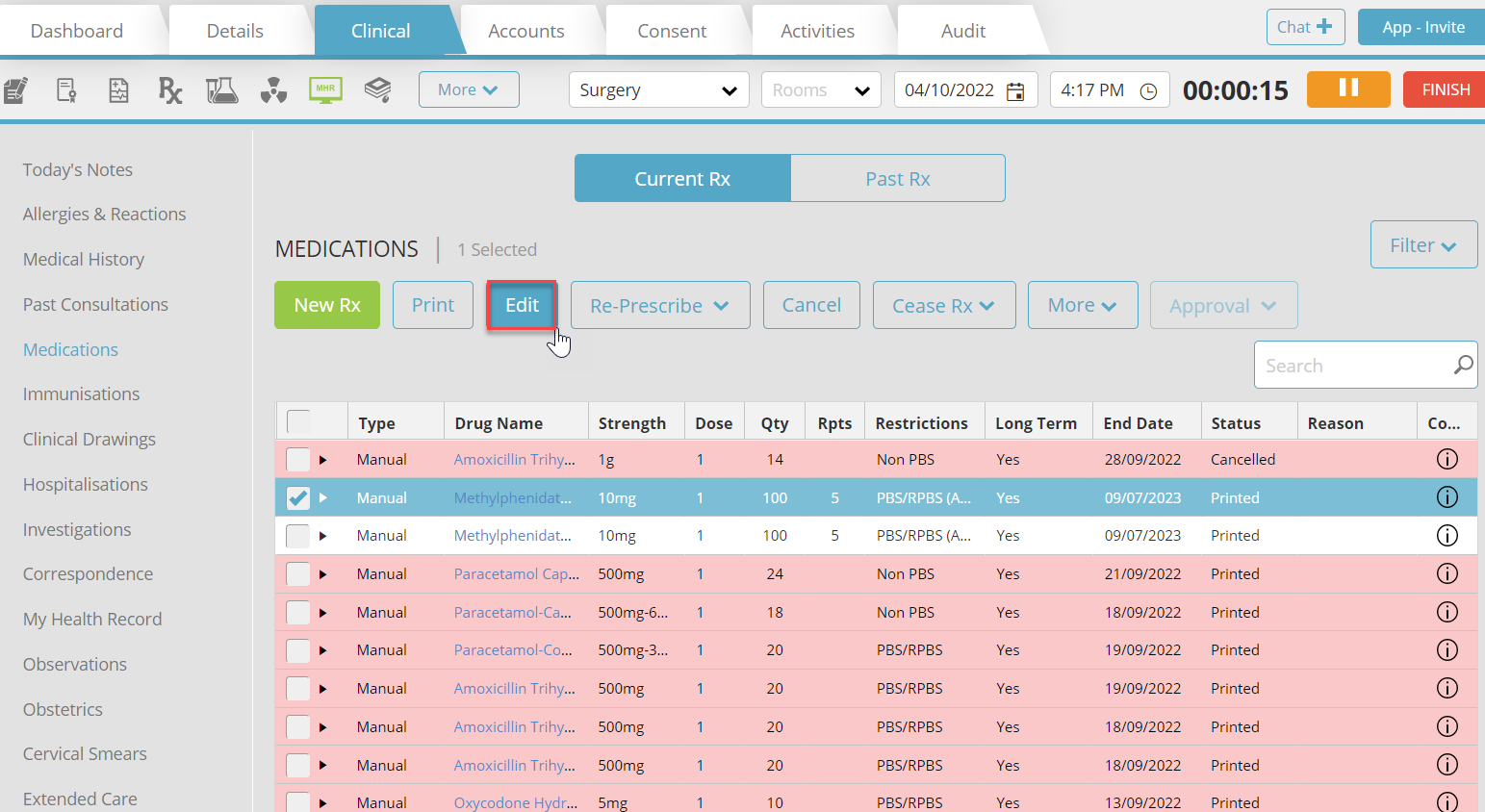The image size is (1485, 812).
Task: Open the Cease Rx dropdown
Action: [944, 305]
